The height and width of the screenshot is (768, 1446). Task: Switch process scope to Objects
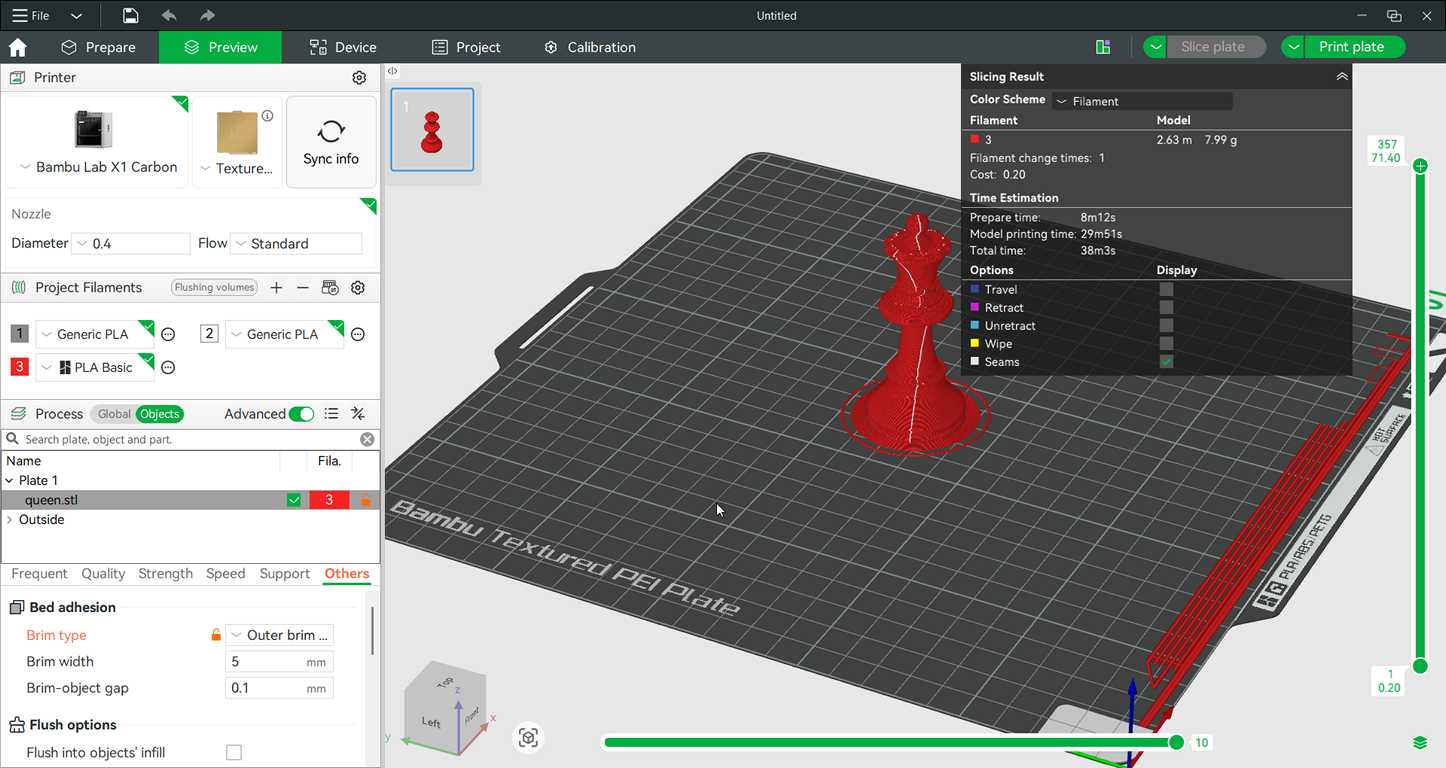click(x=159, y=414)
